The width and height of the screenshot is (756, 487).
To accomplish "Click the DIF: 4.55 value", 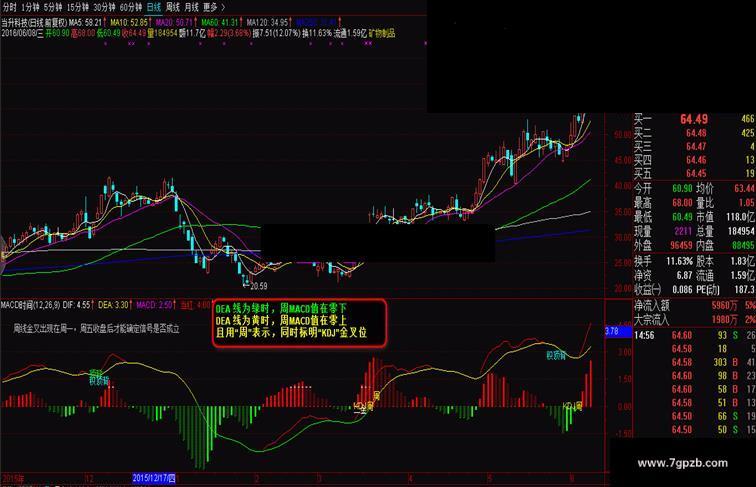I will point(77,305).
